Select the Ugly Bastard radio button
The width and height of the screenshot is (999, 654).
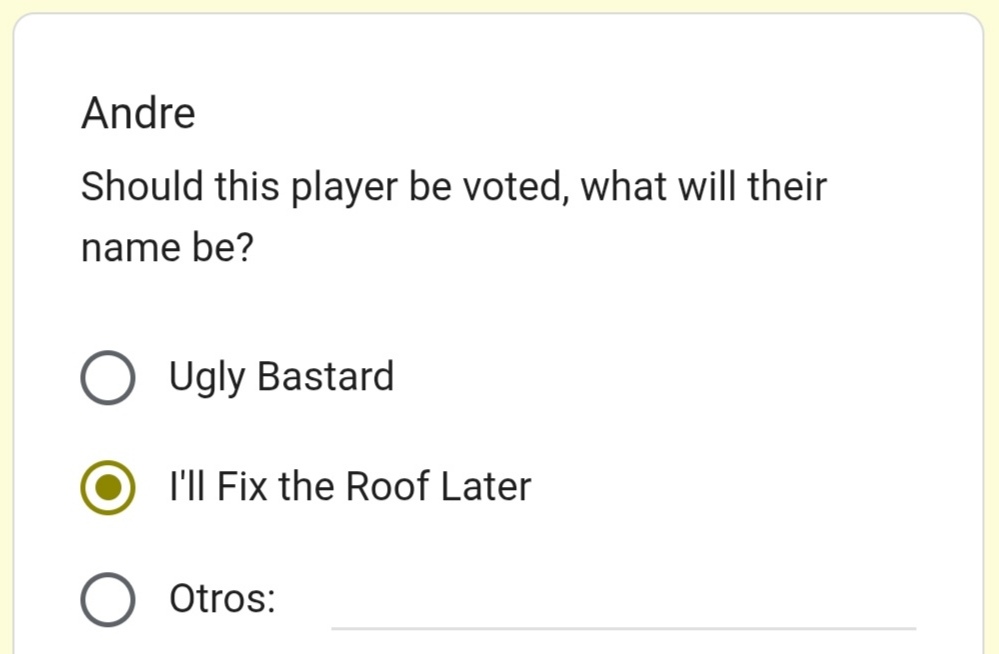click(108, 377)
